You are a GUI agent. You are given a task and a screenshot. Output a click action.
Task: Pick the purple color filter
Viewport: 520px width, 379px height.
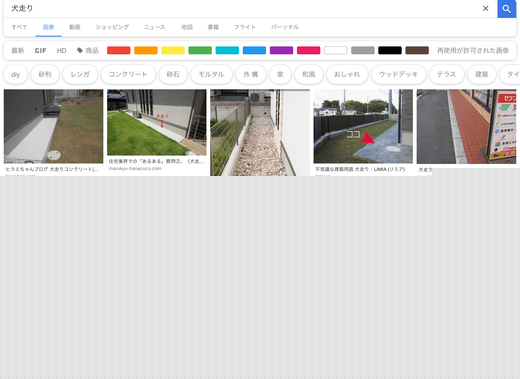281,50
